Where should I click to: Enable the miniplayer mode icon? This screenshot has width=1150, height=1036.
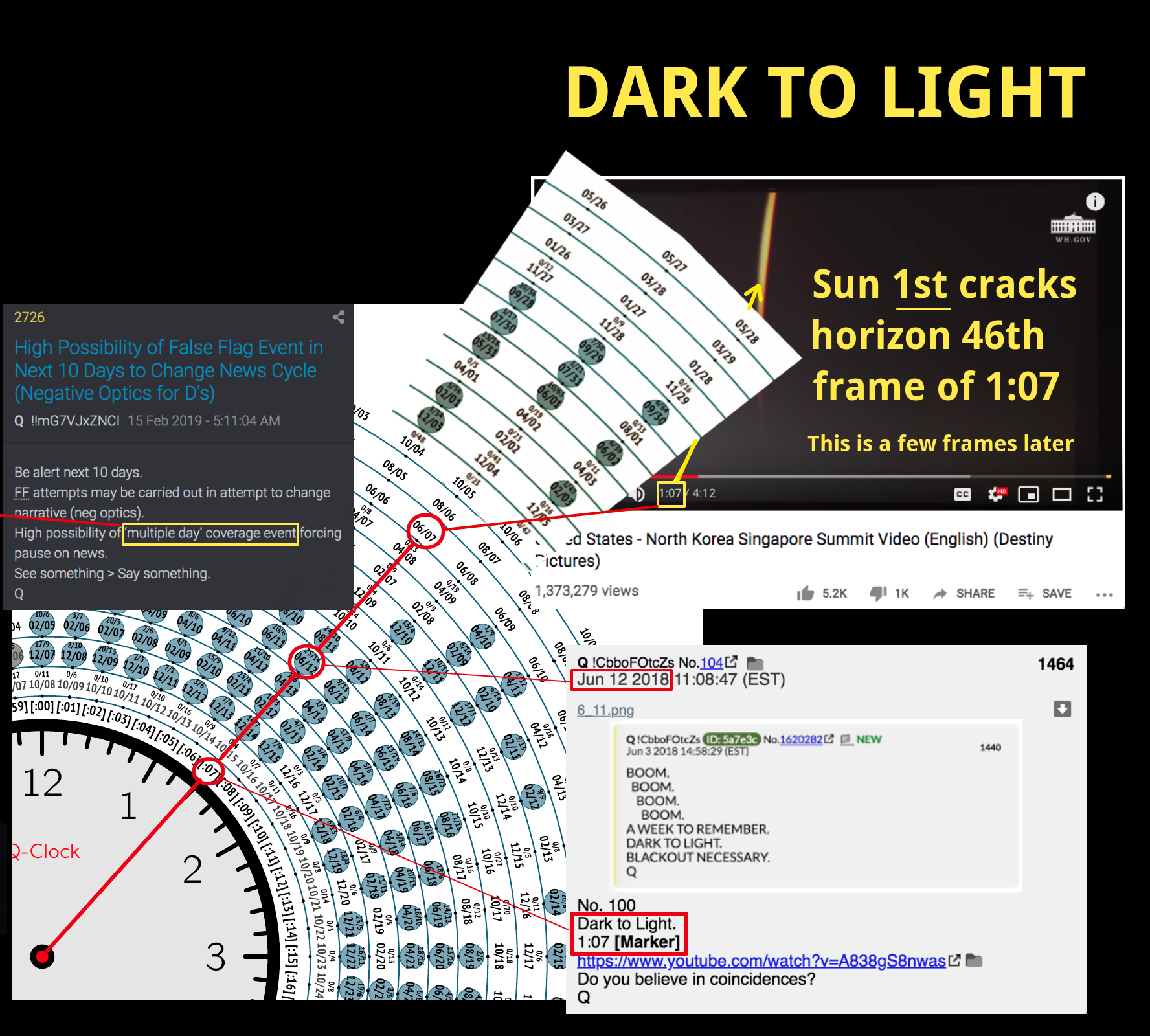click(1028, 495)
